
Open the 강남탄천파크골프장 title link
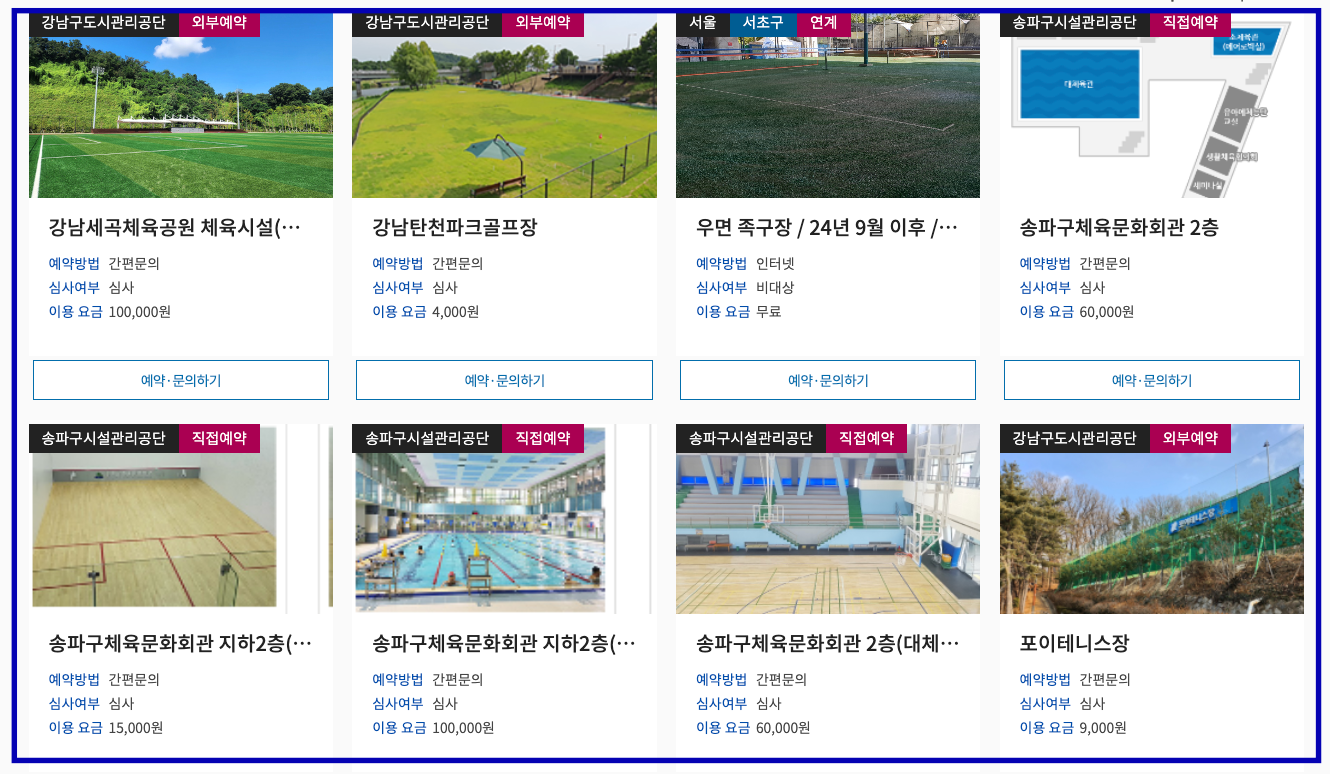coord(455,227)
